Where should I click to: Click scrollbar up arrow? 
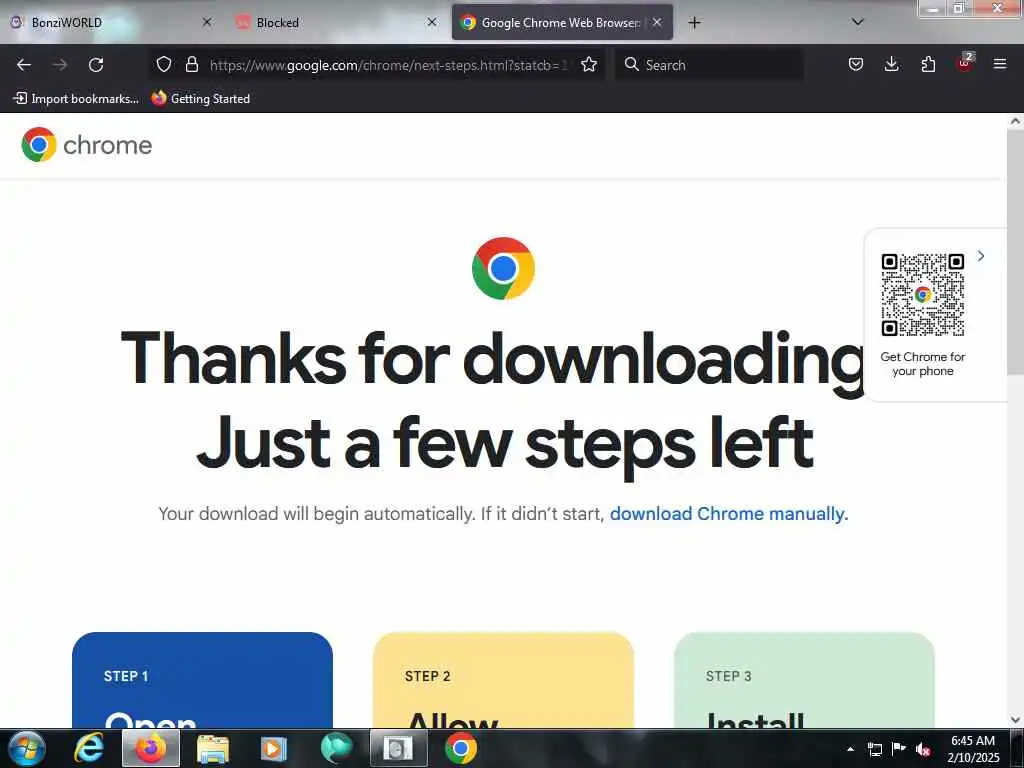click(x=1016, y=121)
